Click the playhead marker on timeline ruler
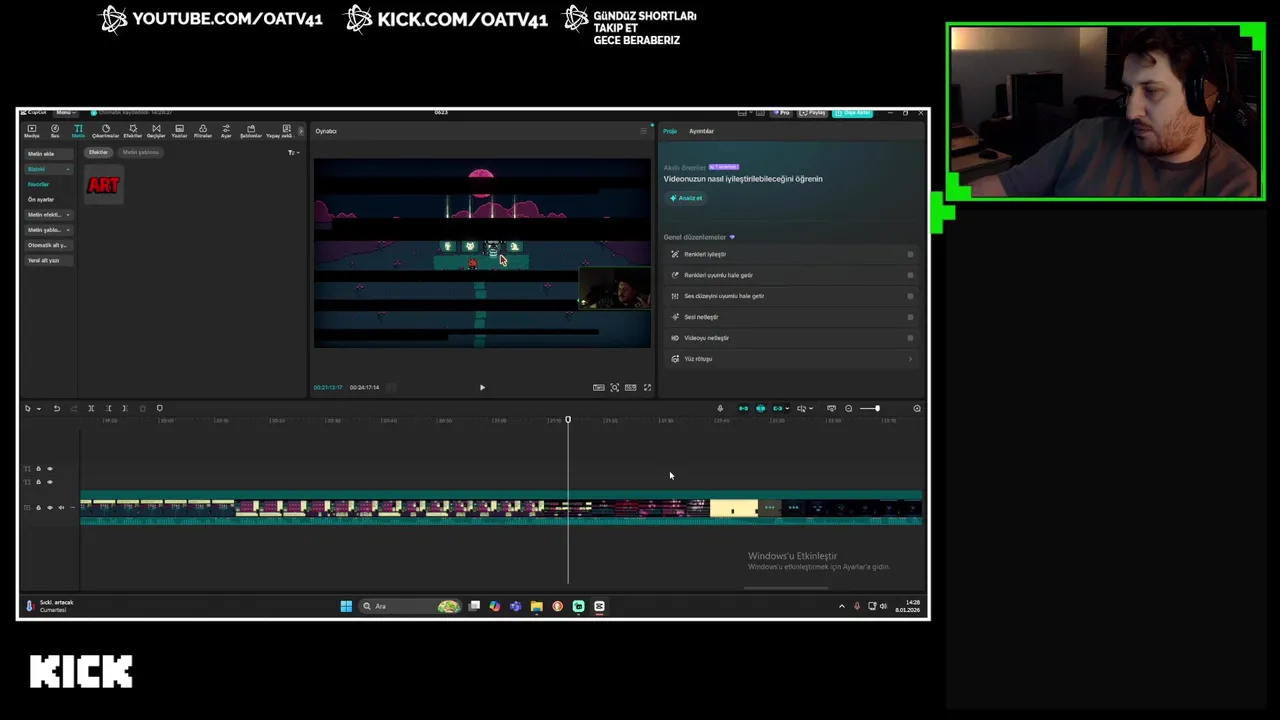Viewport: 1280px width, 720px height. [x=568, y=420]
